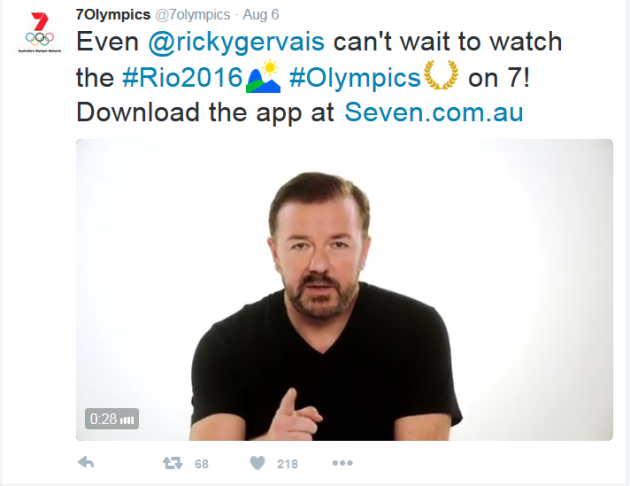
Task: Click the 7Olympics profile avatar logo
Action: [x=39, y=33]
